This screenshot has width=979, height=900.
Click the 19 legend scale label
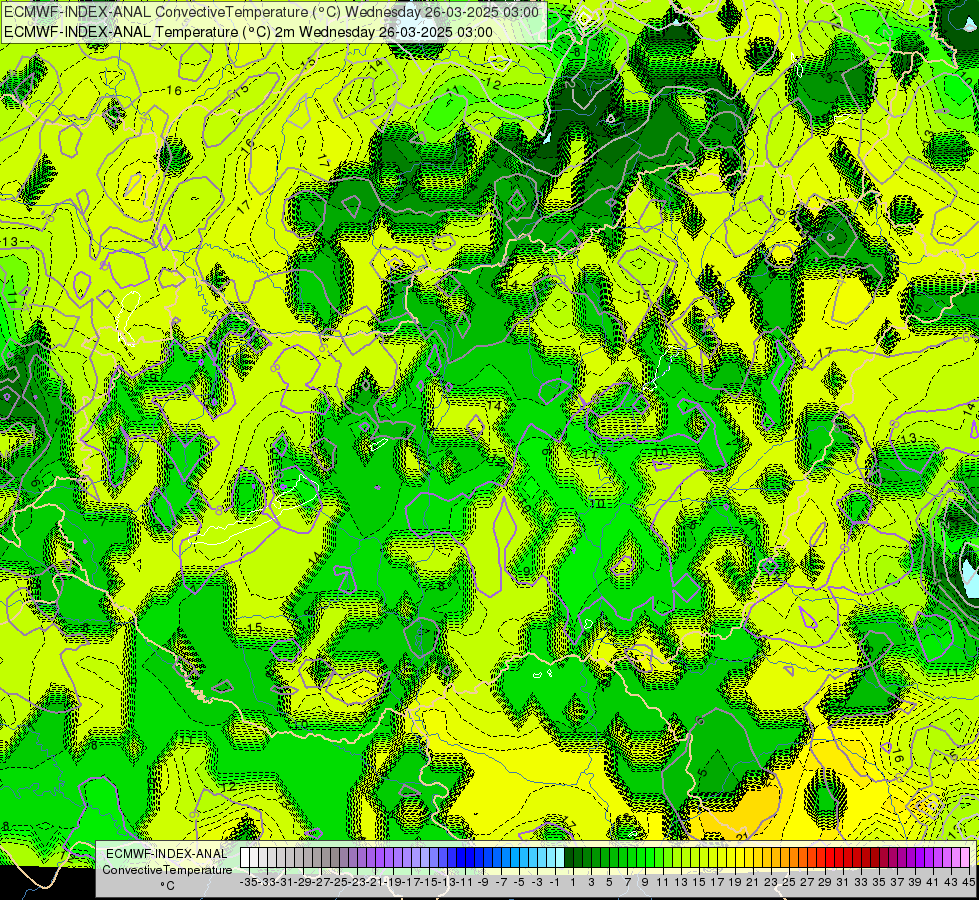735,882
